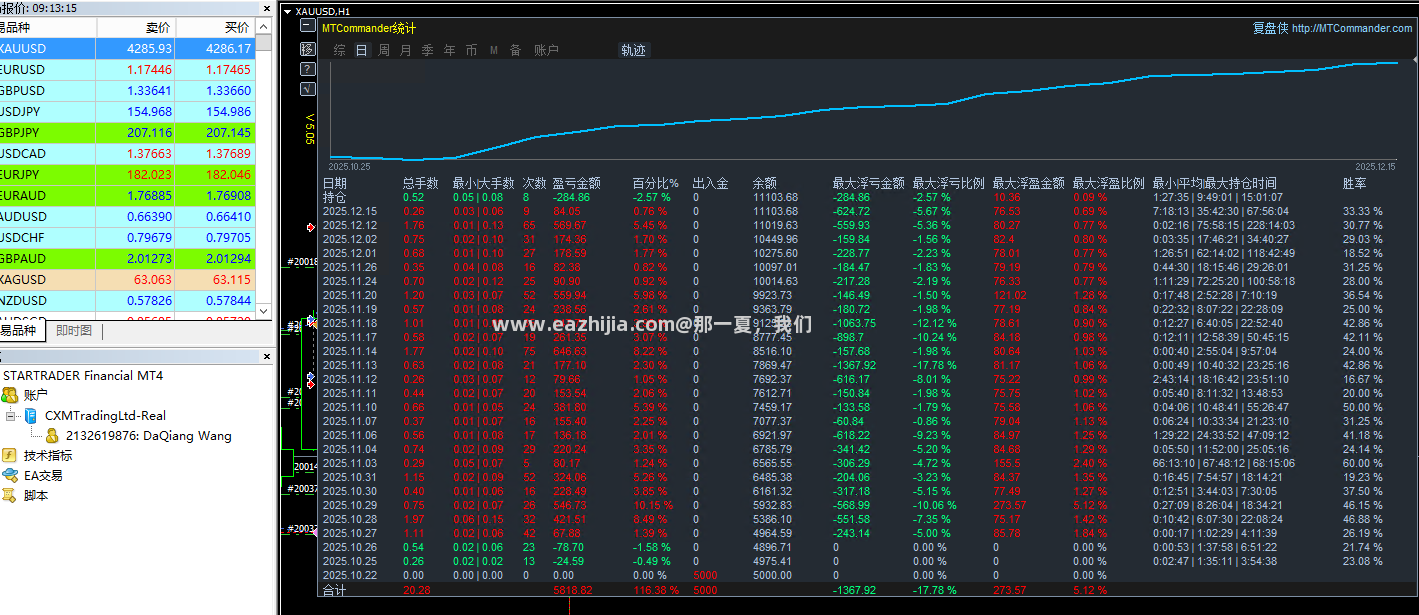Click the 买价 ask column header
Image resolution: width=1419 pixels, height=615 pixels.
click(x=215, y=27)
